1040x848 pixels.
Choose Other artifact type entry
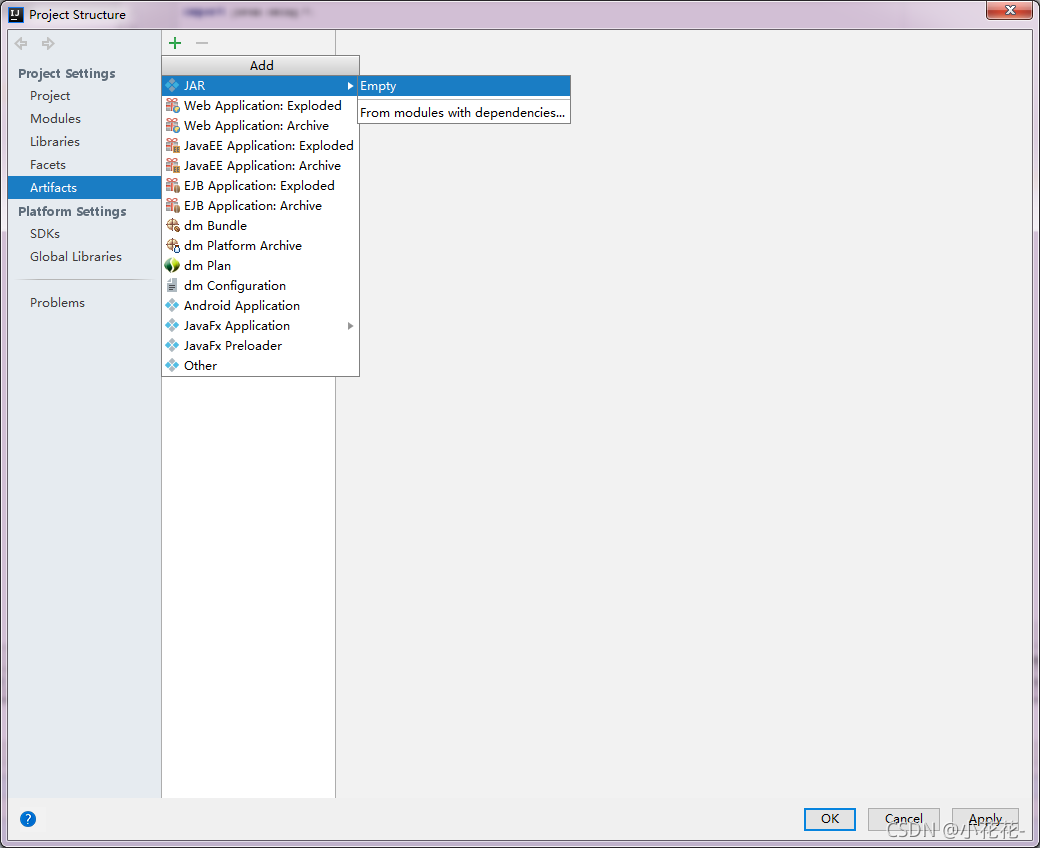(260, 365)
